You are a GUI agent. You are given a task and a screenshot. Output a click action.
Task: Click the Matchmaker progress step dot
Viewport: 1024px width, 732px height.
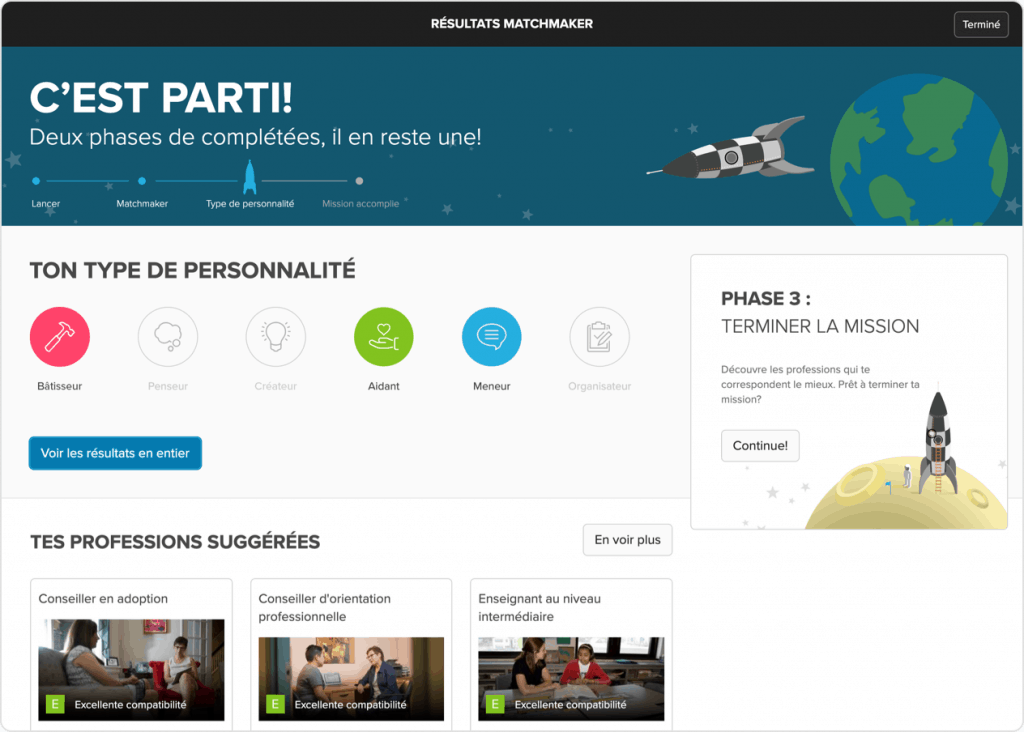(x=142, y=181)
